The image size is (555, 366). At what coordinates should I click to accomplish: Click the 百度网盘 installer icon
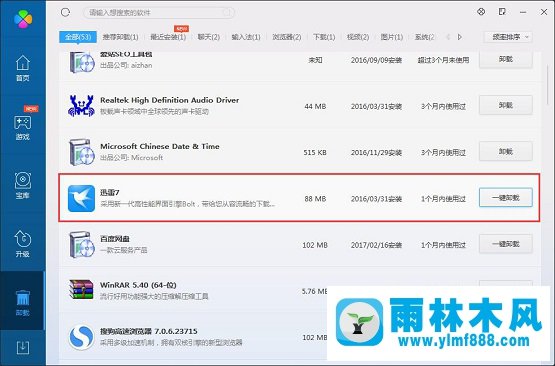click(81, 245)
